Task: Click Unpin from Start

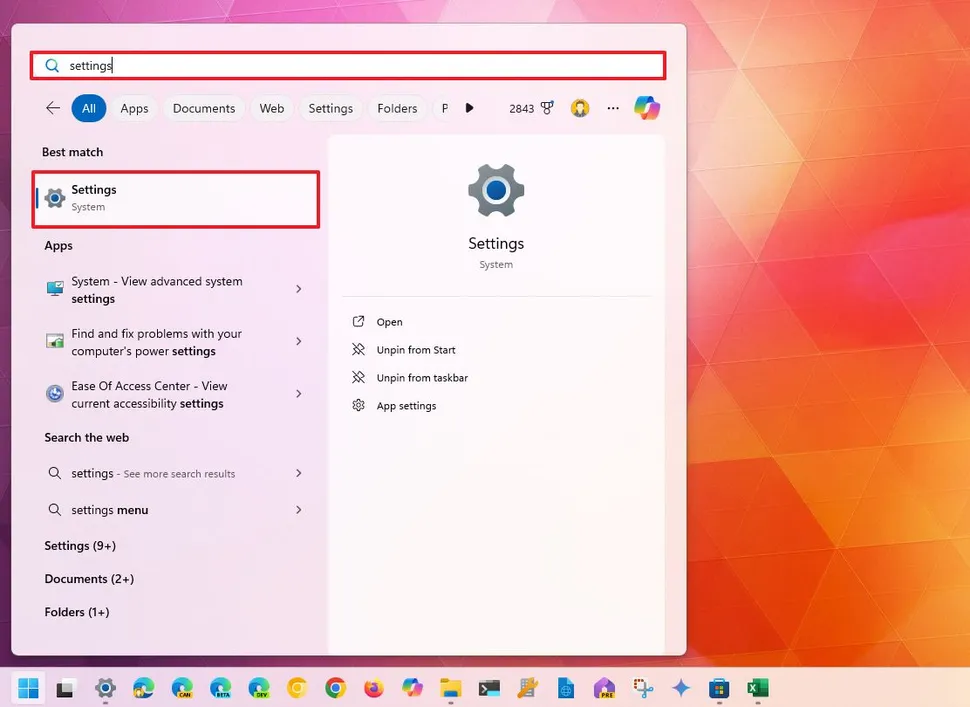Action: (415, 350)
